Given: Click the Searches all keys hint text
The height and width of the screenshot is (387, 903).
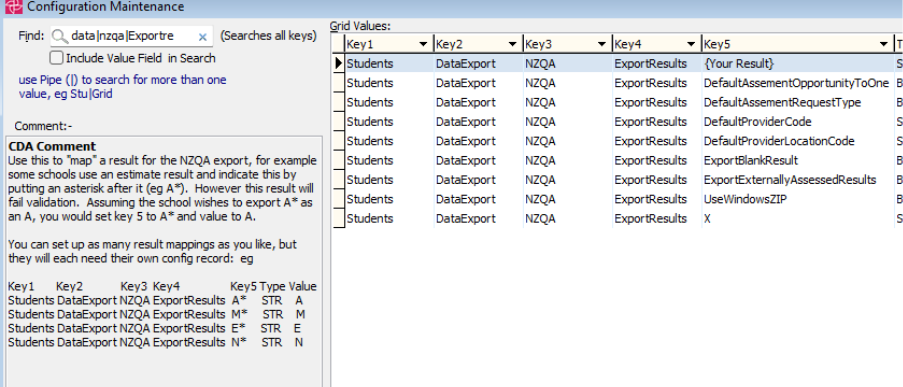Looking at the screenshot, I should (x=269, y=36).
